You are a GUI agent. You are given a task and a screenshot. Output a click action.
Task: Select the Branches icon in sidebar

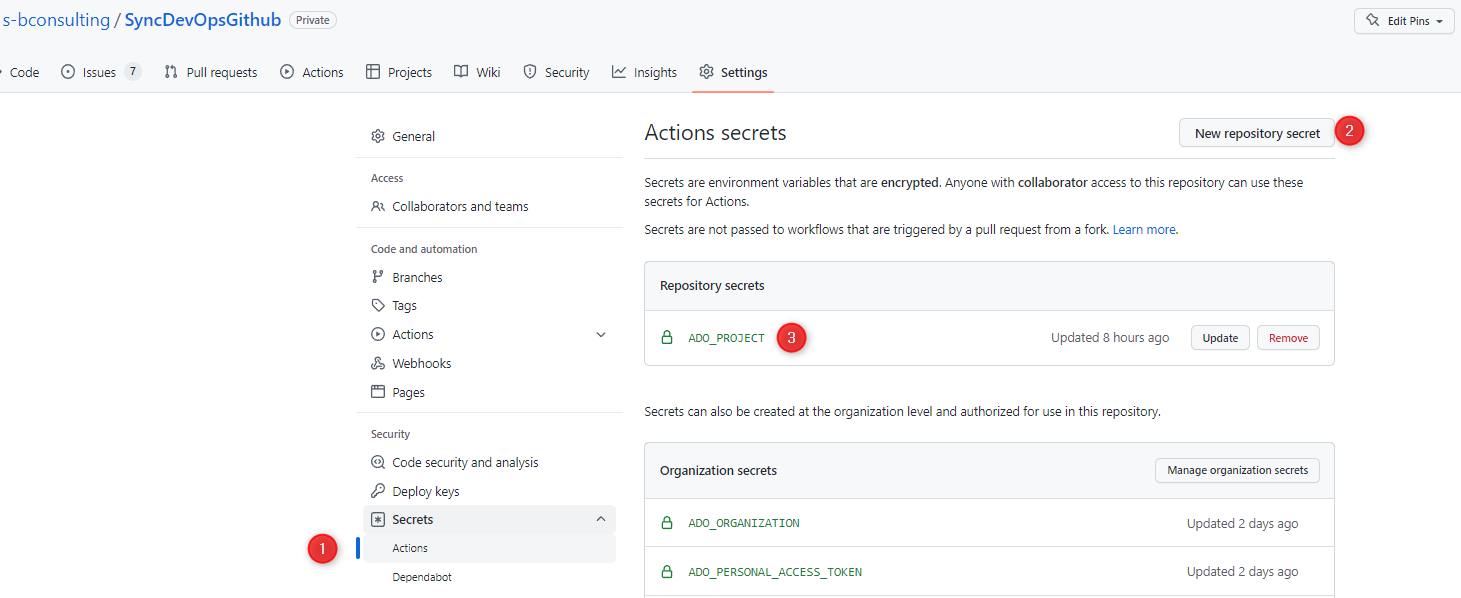click(379, 277)
